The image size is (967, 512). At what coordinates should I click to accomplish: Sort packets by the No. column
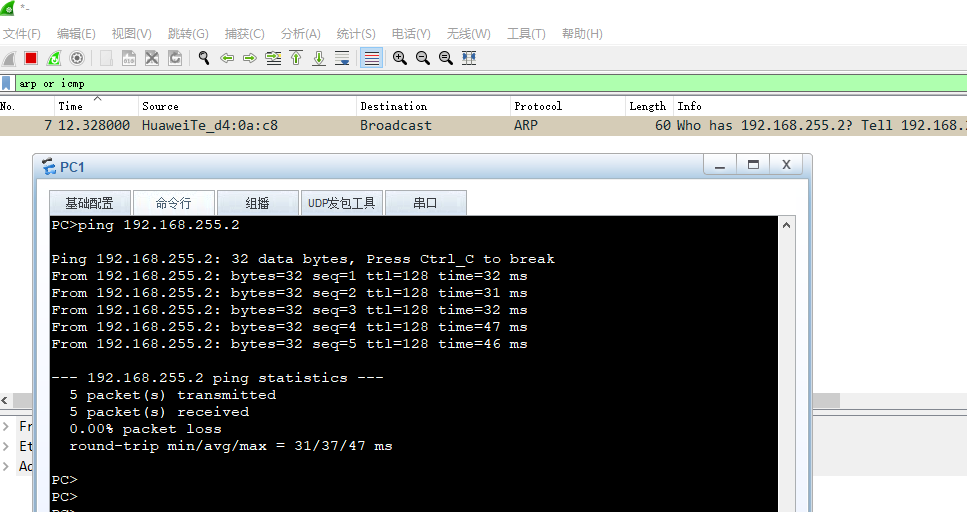coord(27,106)
